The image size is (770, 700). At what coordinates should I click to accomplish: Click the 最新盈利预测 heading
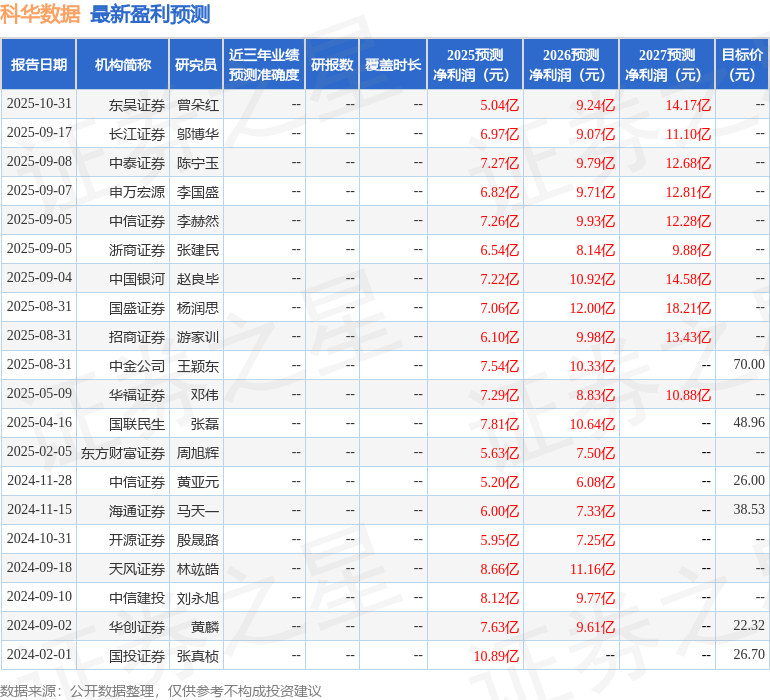click(x=150, y=14)
